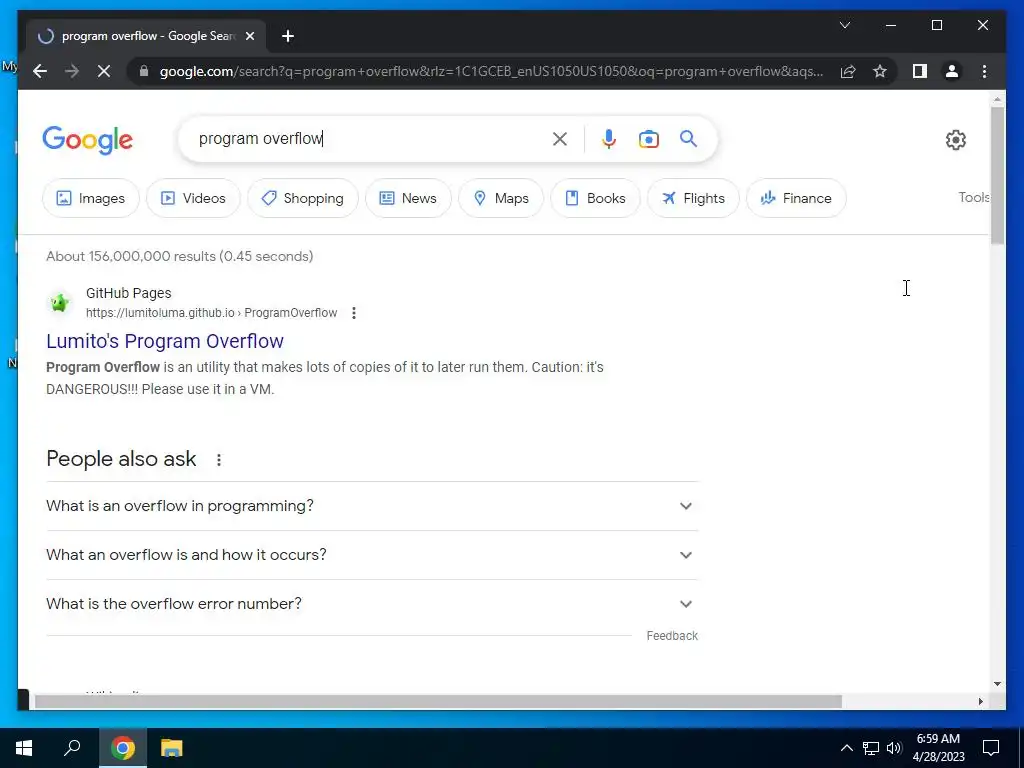Open the Chrome side panel
This screenshot has height=768, width=1024.
(x=920, y=71)
